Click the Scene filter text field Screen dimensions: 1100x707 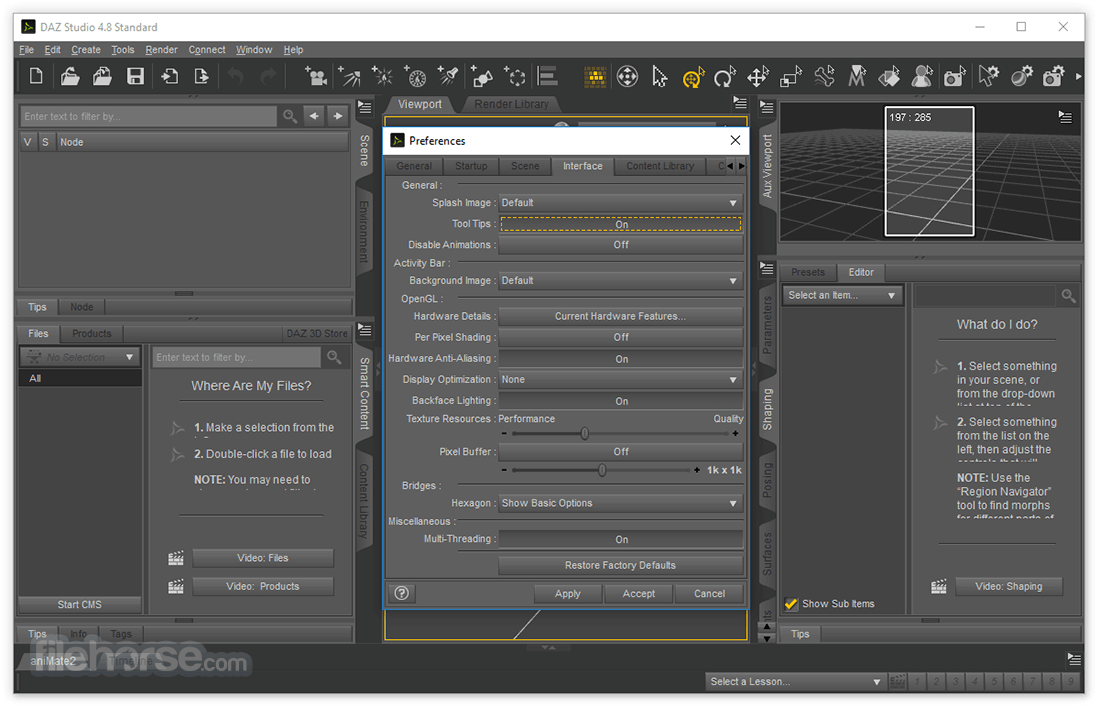click(x=149, y=116)
